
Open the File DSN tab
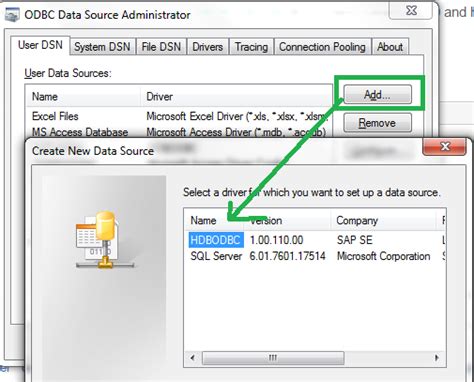[161, 47]
